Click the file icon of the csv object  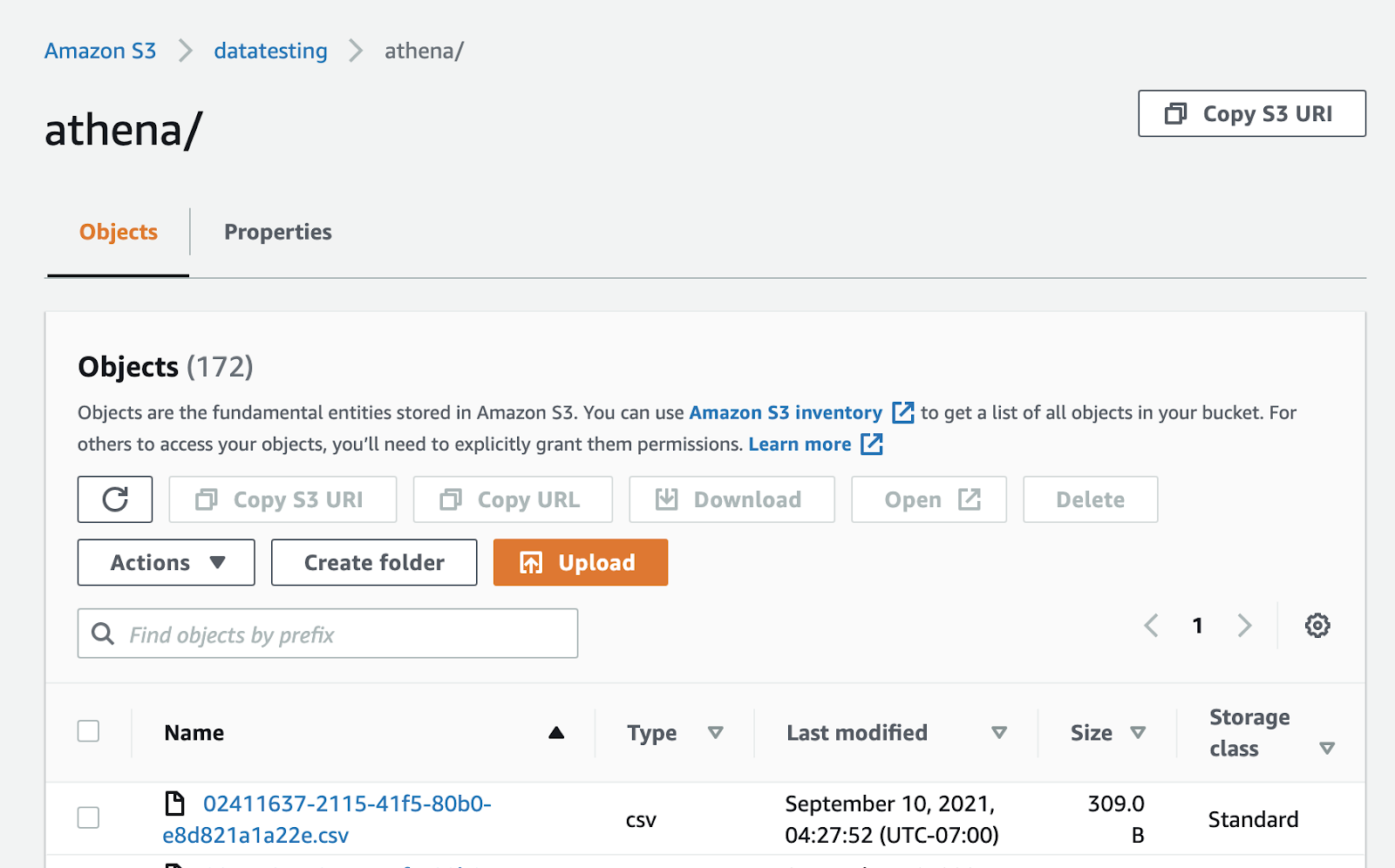pos(175,803)
